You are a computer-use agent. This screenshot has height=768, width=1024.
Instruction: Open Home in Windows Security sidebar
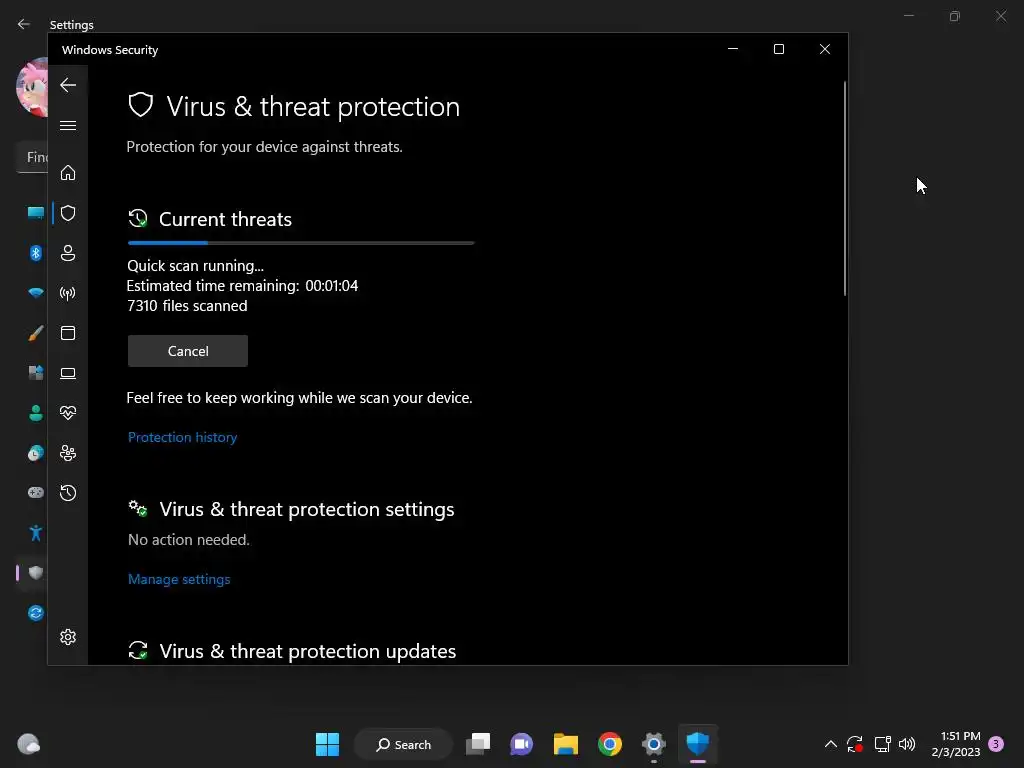(68, 173)
